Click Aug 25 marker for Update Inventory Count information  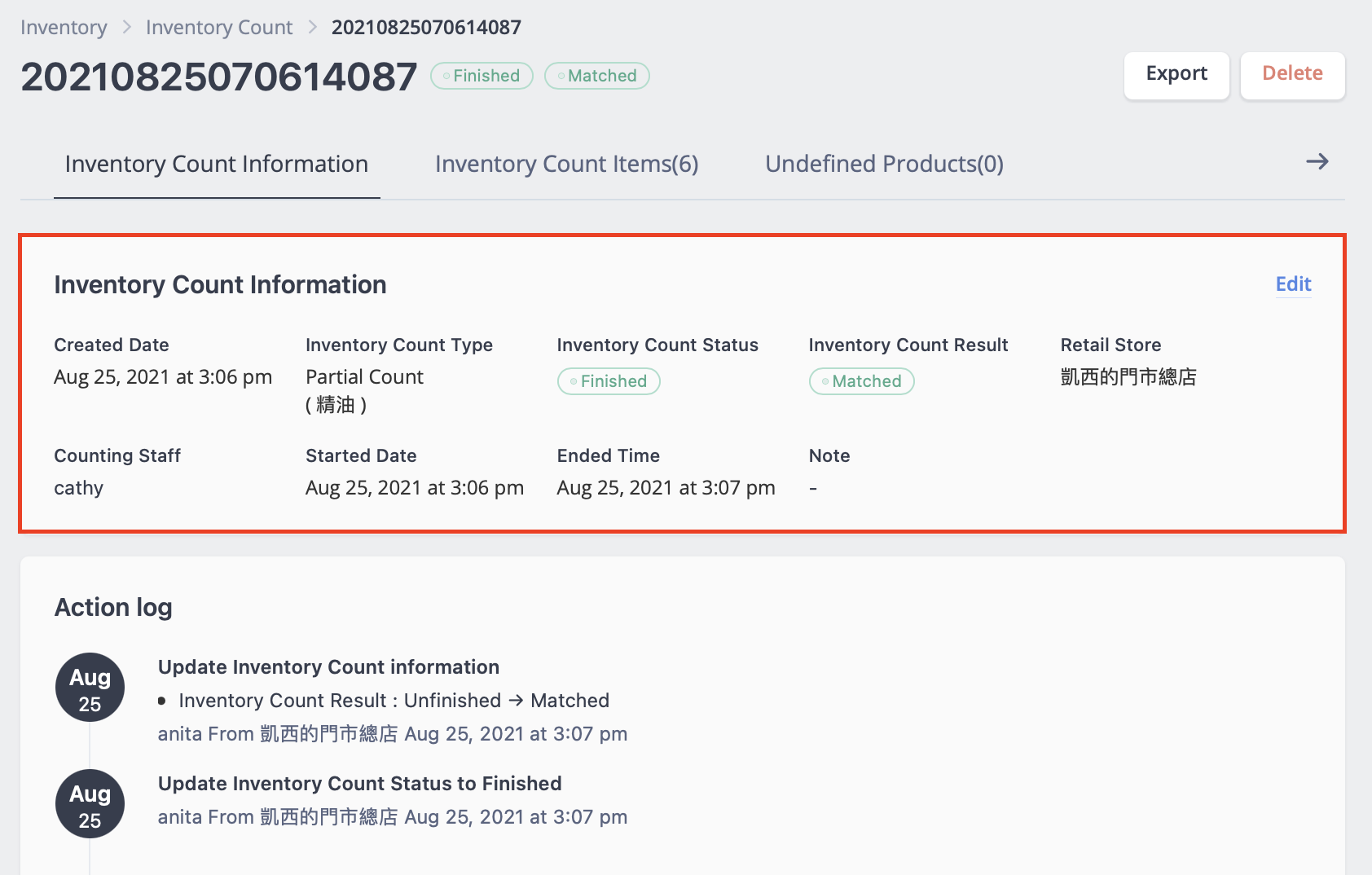click(x=90, y=688)
